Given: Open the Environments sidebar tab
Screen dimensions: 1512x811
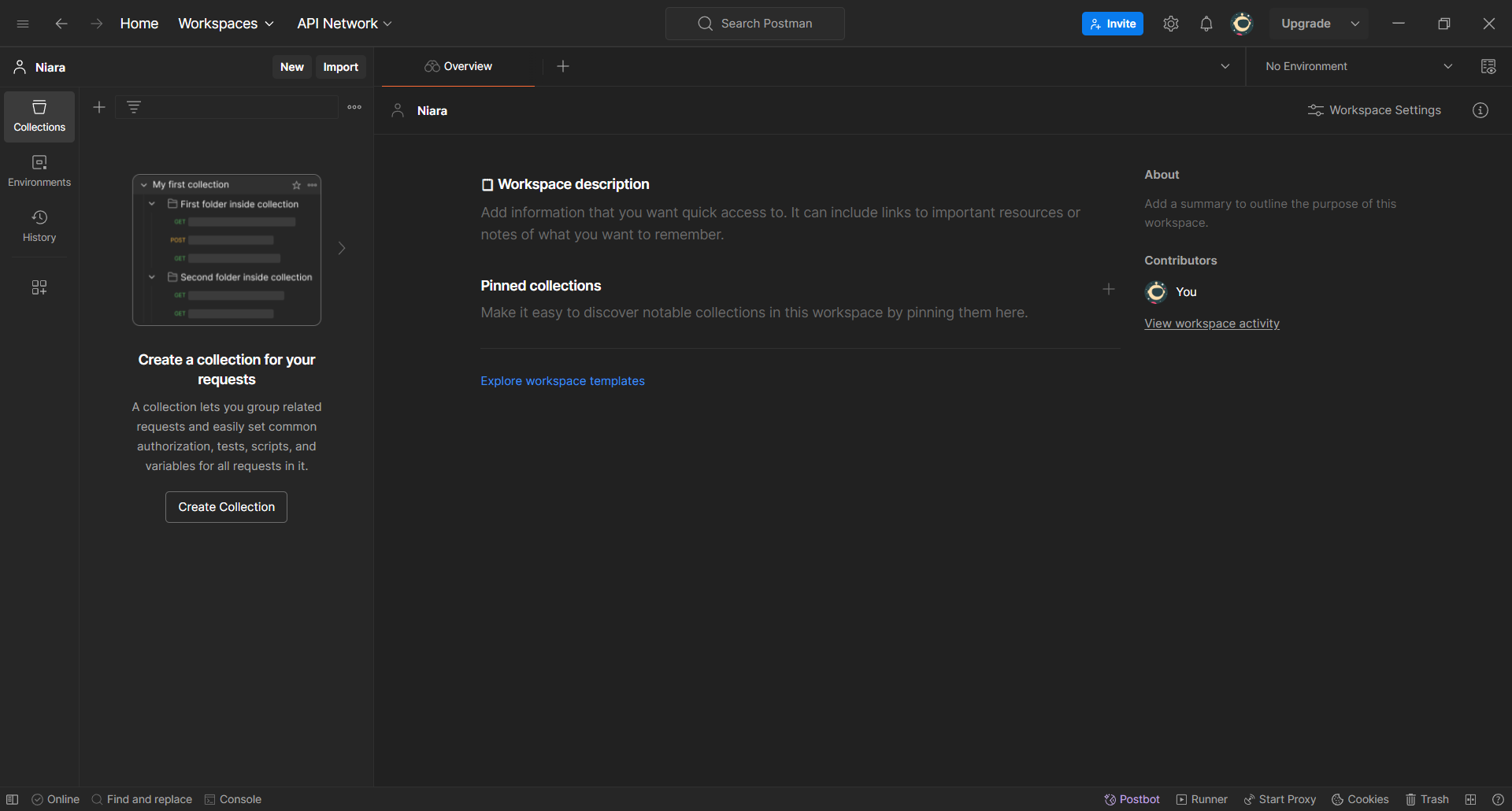Looking at the screenshot, I should click(x=39, y=172).
